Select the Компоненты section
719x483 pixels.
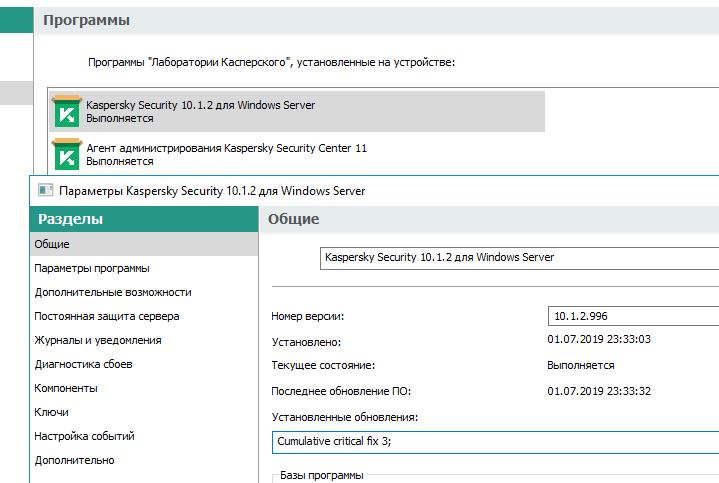tap(66, 388)
